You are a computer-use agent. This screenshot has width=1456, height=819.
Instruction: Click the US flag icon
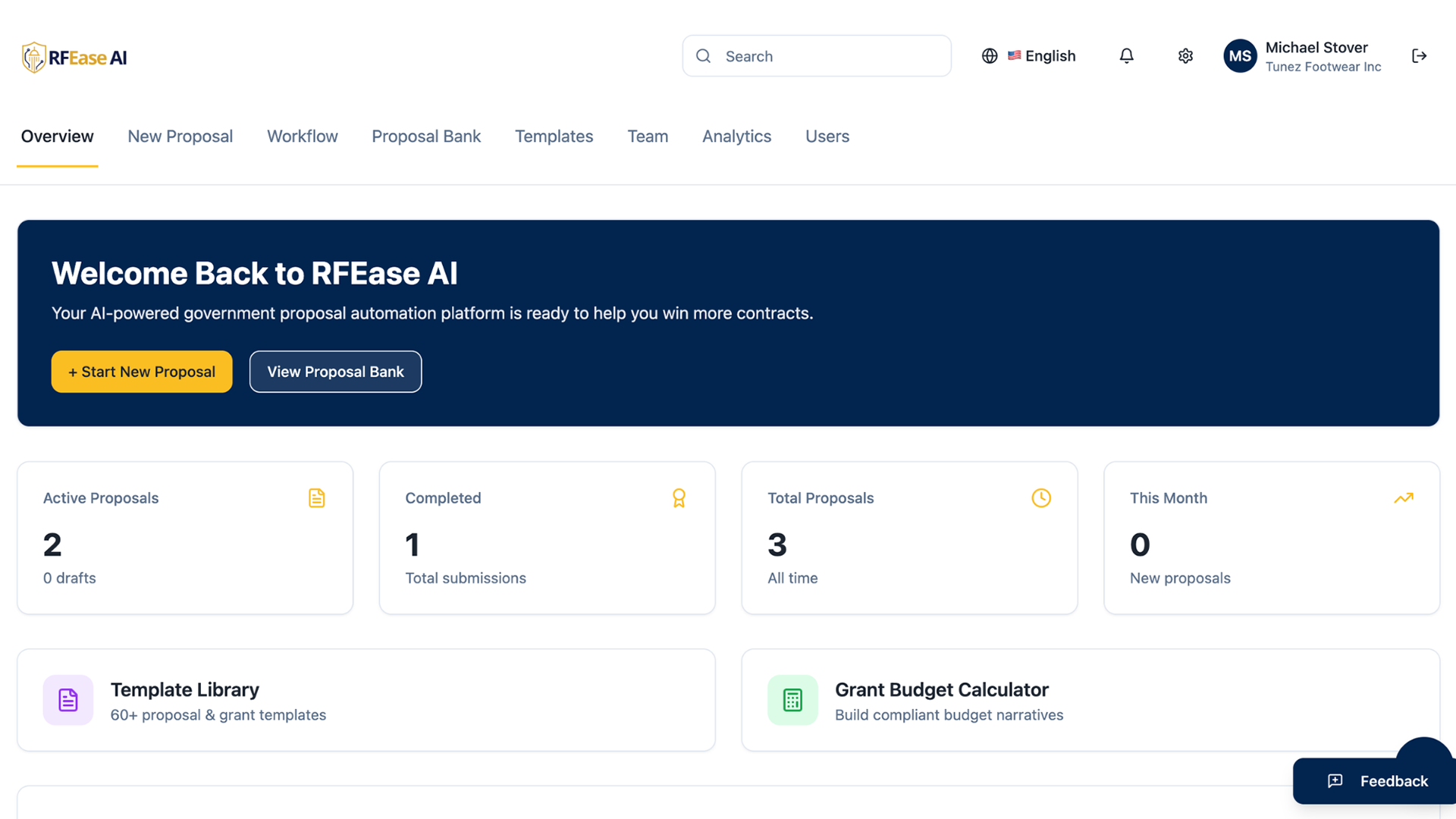[1014, 55]
